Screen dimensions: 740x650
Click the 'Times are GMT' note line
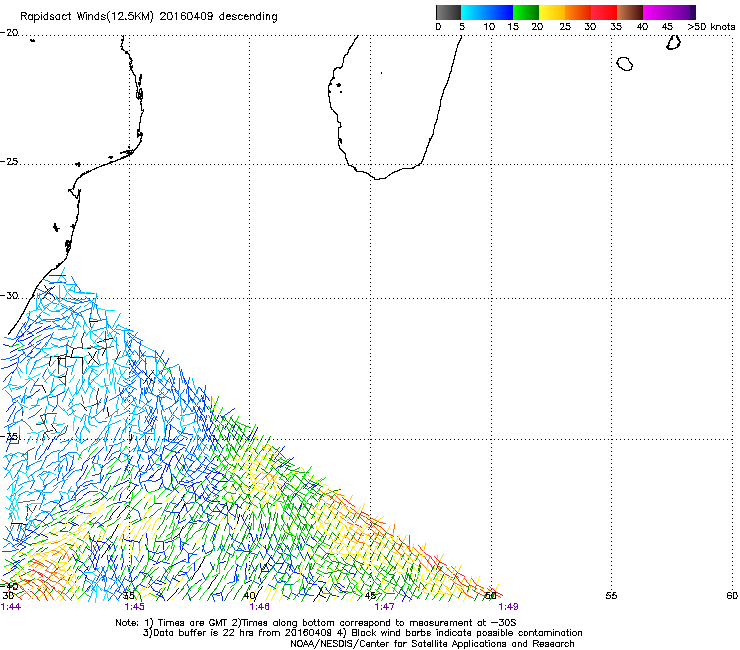coord(316,623)
